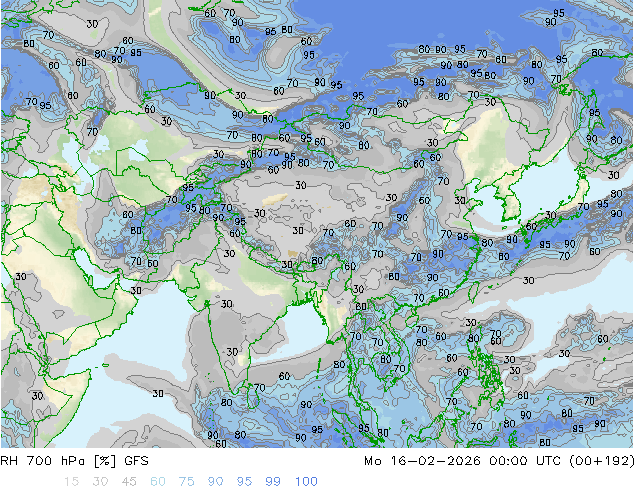Click the 75 legend value
The width and height of the screenshot is (634, 490).
point(186,482)
